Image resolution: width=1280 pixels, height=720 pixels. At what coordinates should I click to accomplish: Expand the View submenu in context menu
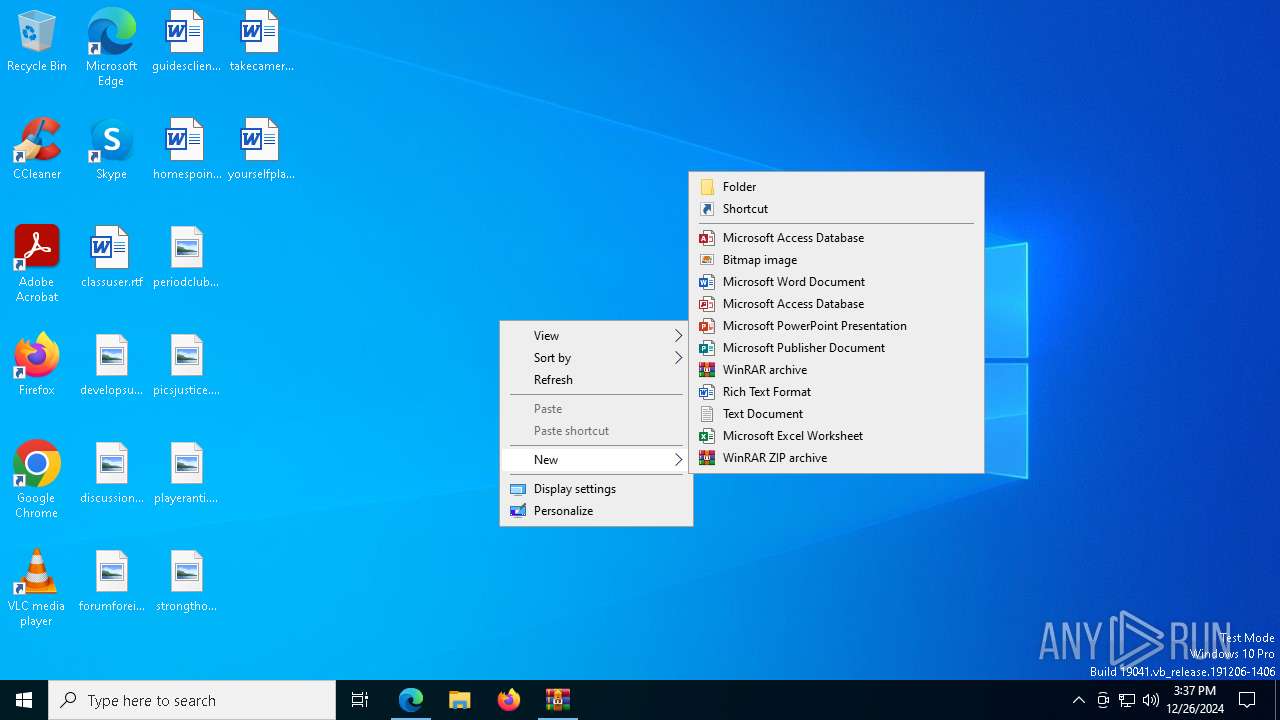pyautogui.click(x=596, y=336)
